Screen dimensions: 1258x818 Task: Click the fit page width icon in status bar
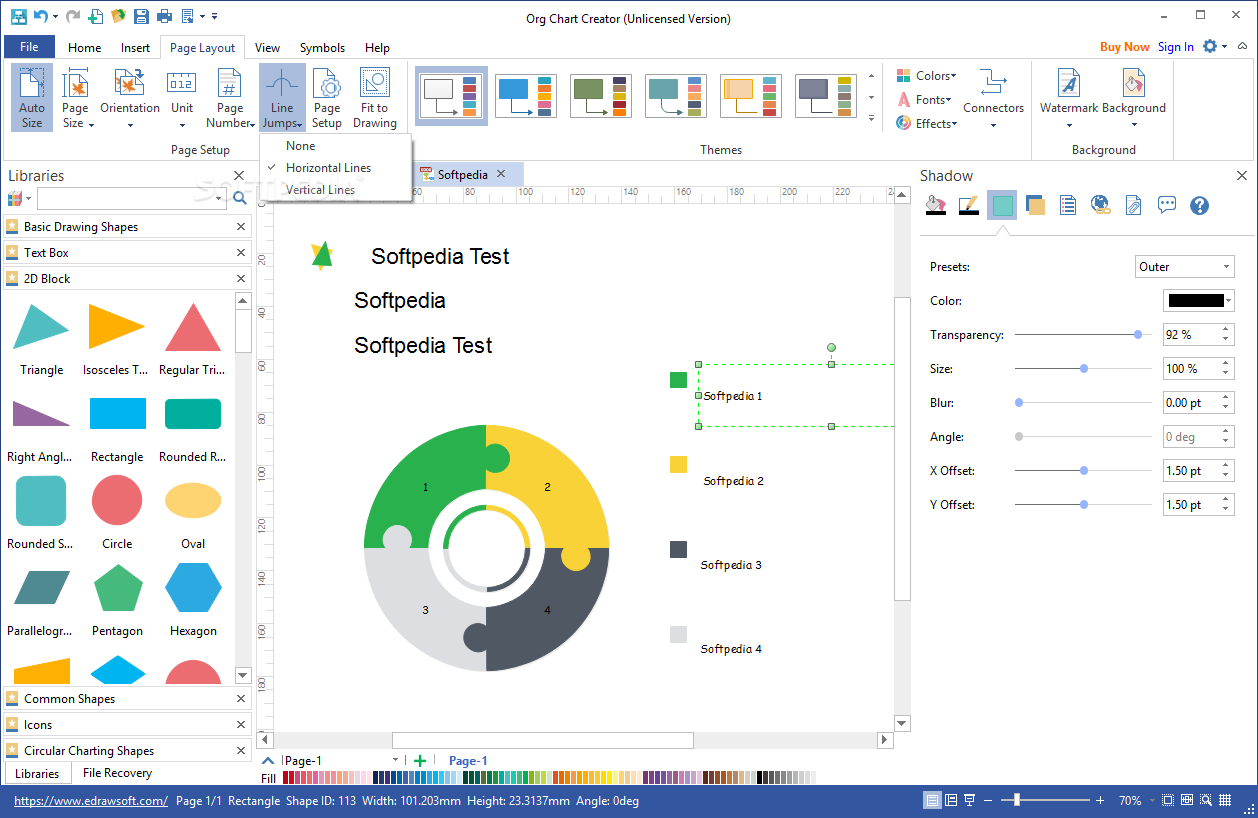pyautogui.click(x=1187, y=800)
